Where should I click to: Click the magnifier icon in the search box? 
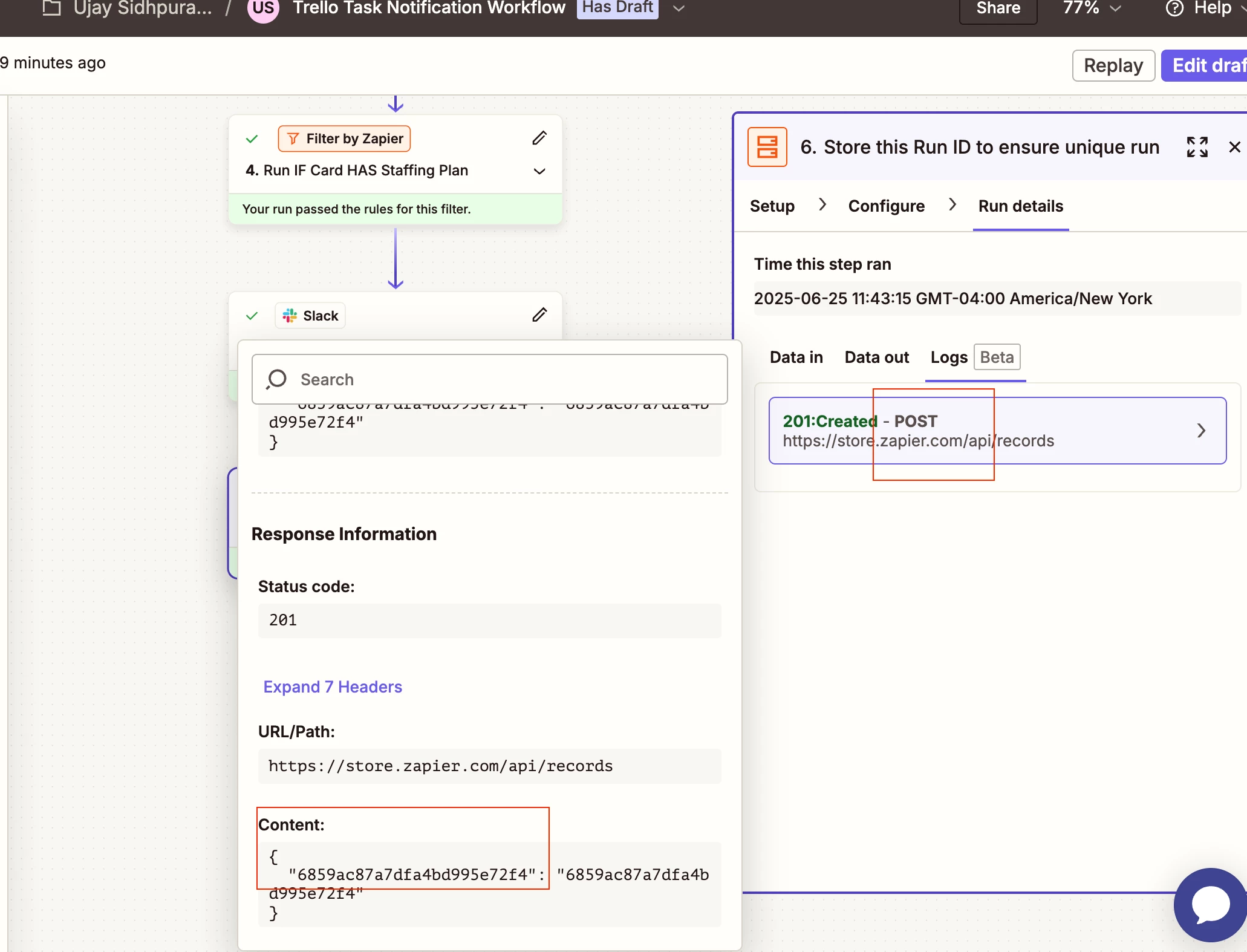pyautogui.click(x=276, y=379)
